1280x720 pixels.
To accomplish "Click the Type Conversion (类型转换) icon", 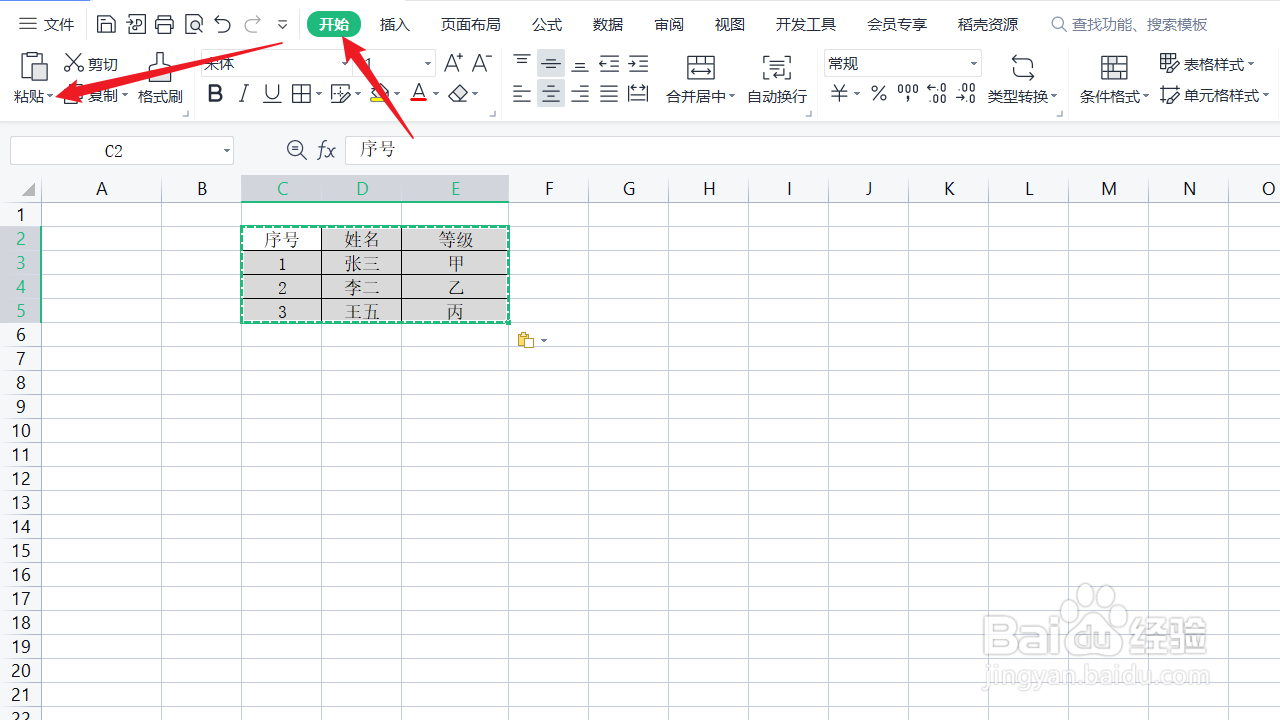I will click(1022, 68).
